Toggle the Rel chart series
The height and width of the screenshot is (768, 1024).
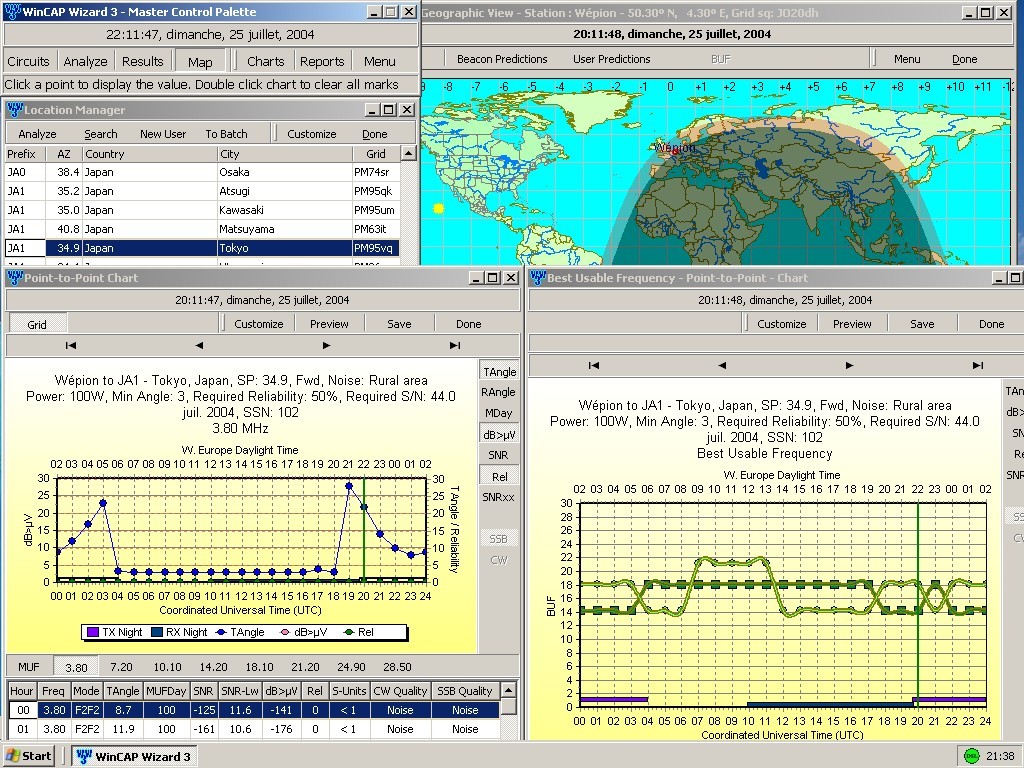[499, 476]
